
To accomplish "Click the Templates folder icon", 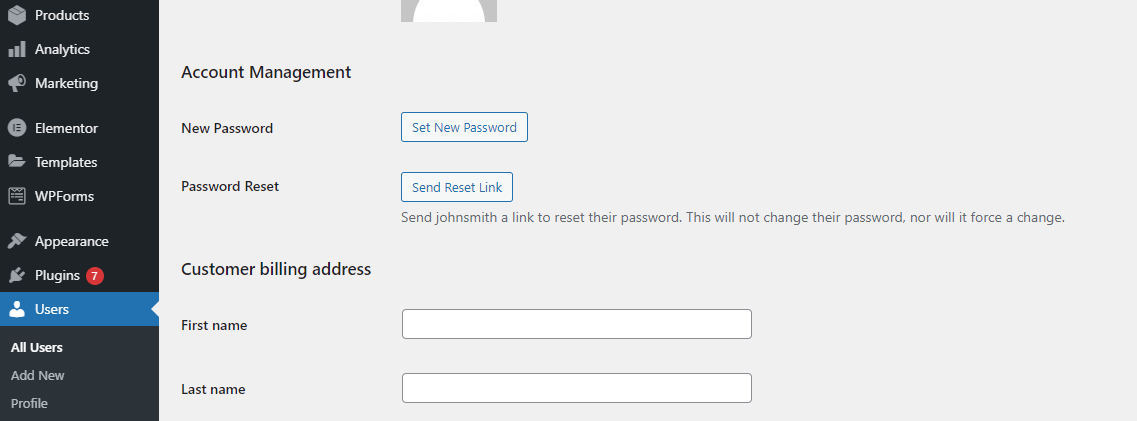I will [x=17, y=162].
